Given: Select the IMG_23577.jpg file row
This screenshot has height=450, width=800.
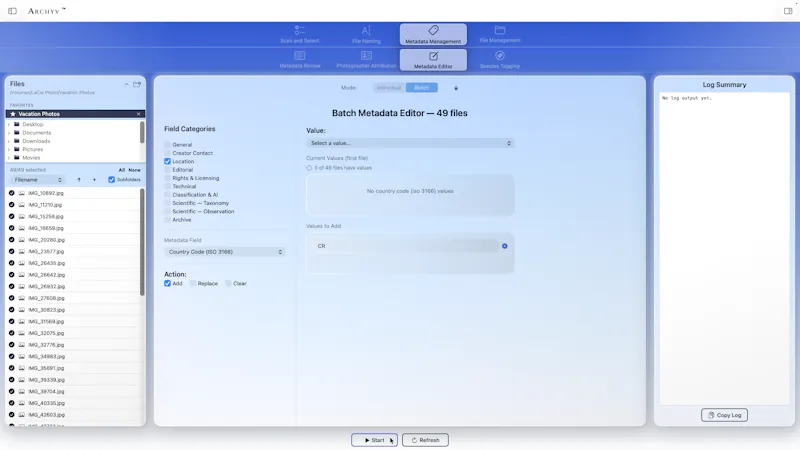Looking at the screenshot, I should pos(73,252).
